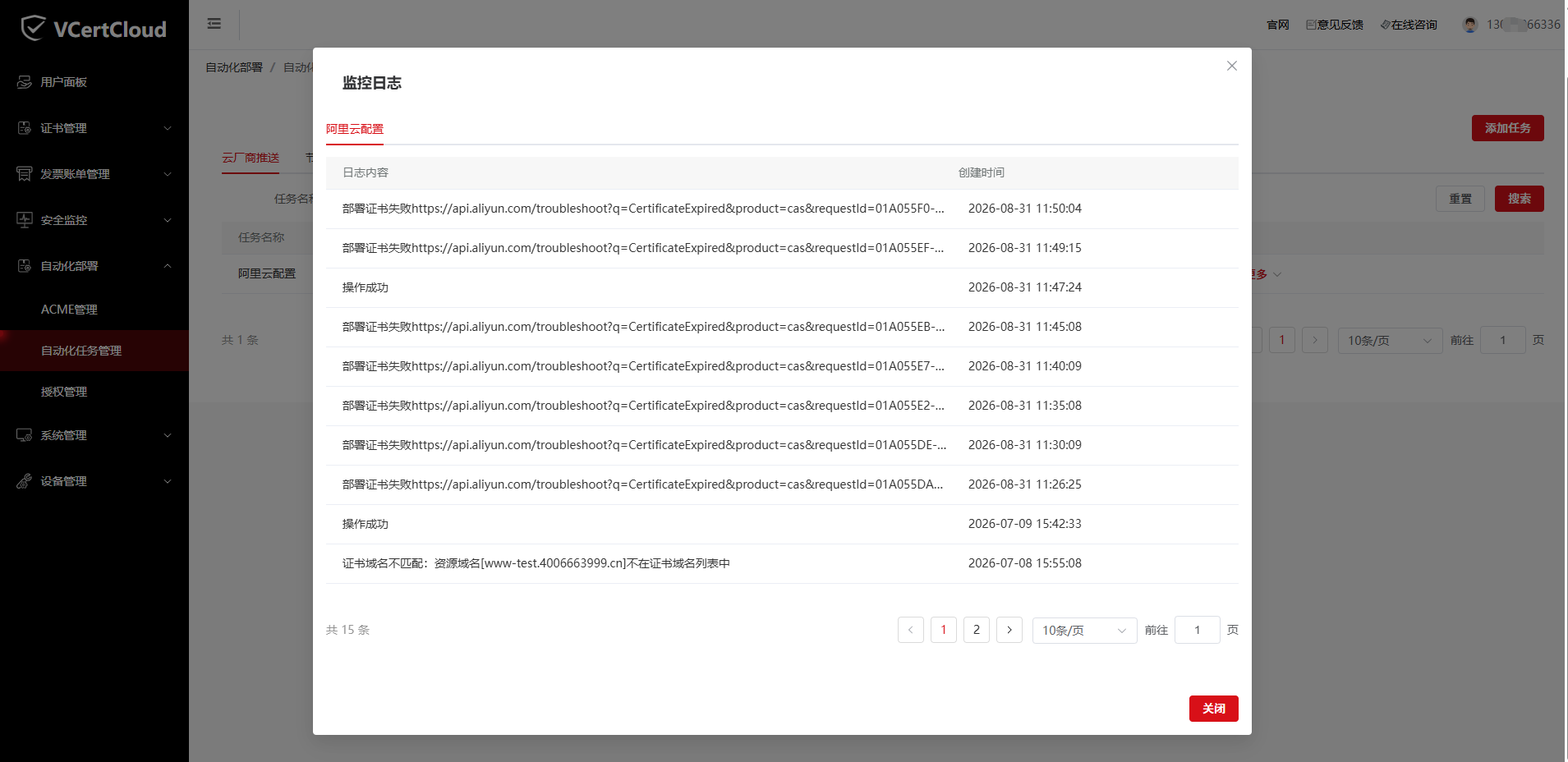The height and width of the screenshot is (762, 1568).
Task: Click the 自动化部署 breadcrumb link
Action: (234, 67)
